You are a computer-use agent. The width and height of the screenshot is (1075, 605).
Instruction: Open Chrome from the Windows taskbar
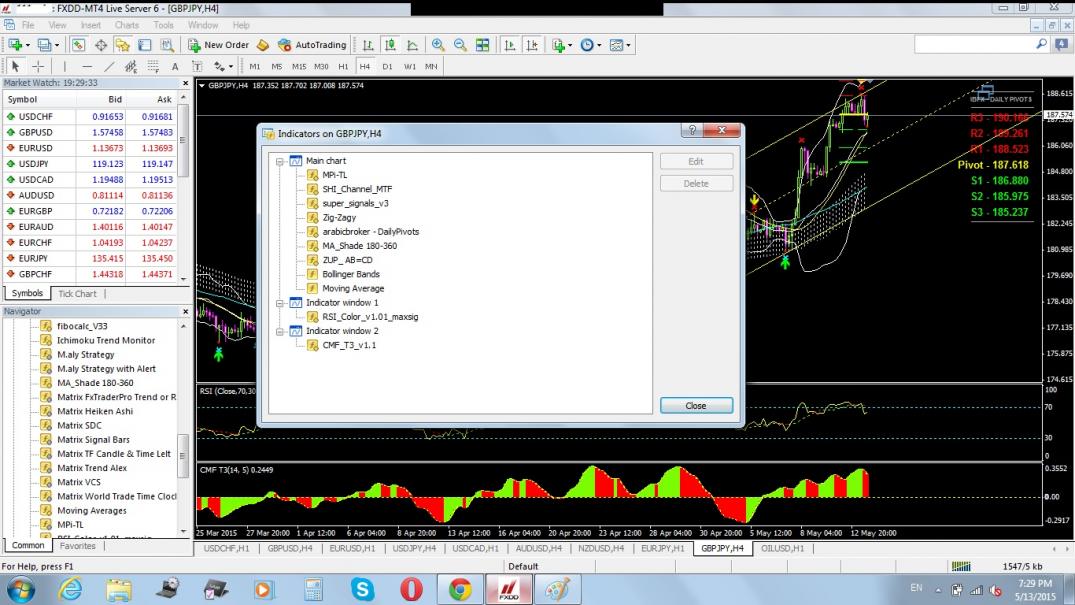click(460, 589)
